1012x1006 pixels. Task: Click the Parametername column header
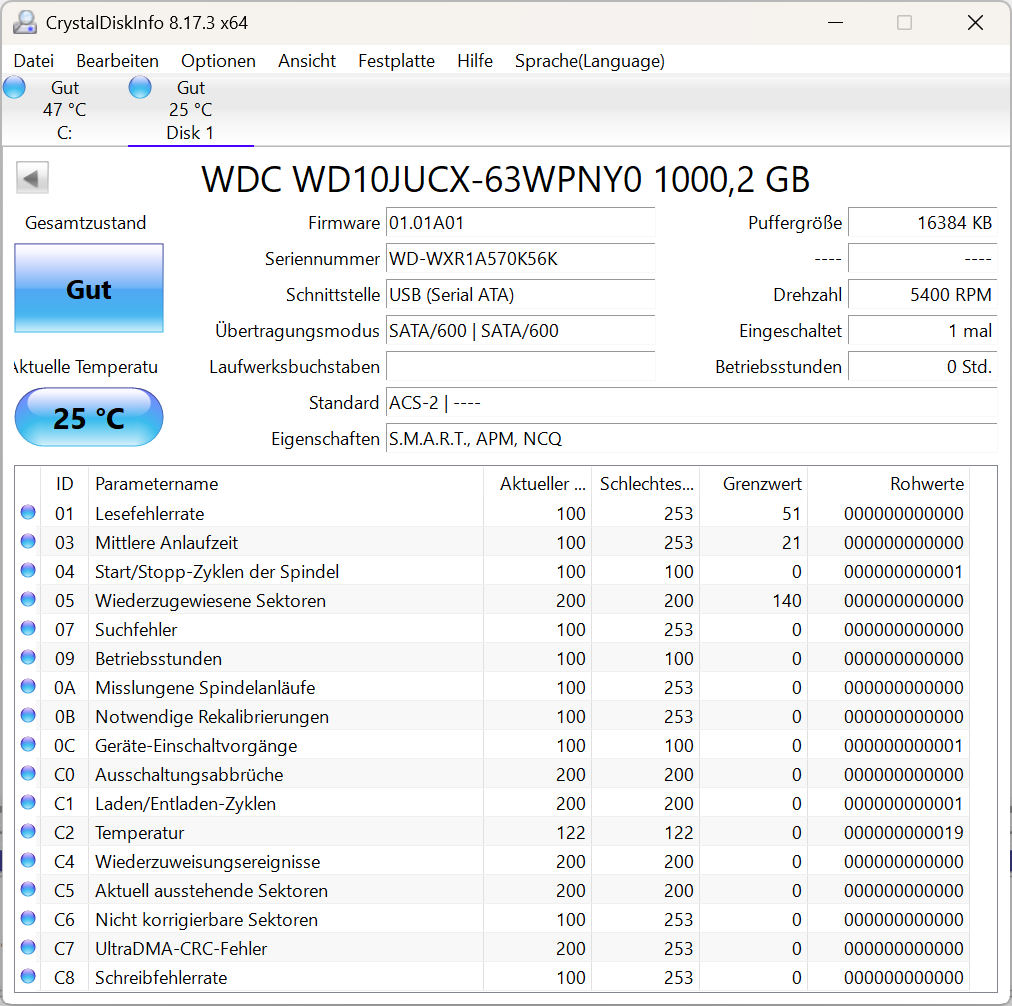pyautogui.click(x=286, y=483)
